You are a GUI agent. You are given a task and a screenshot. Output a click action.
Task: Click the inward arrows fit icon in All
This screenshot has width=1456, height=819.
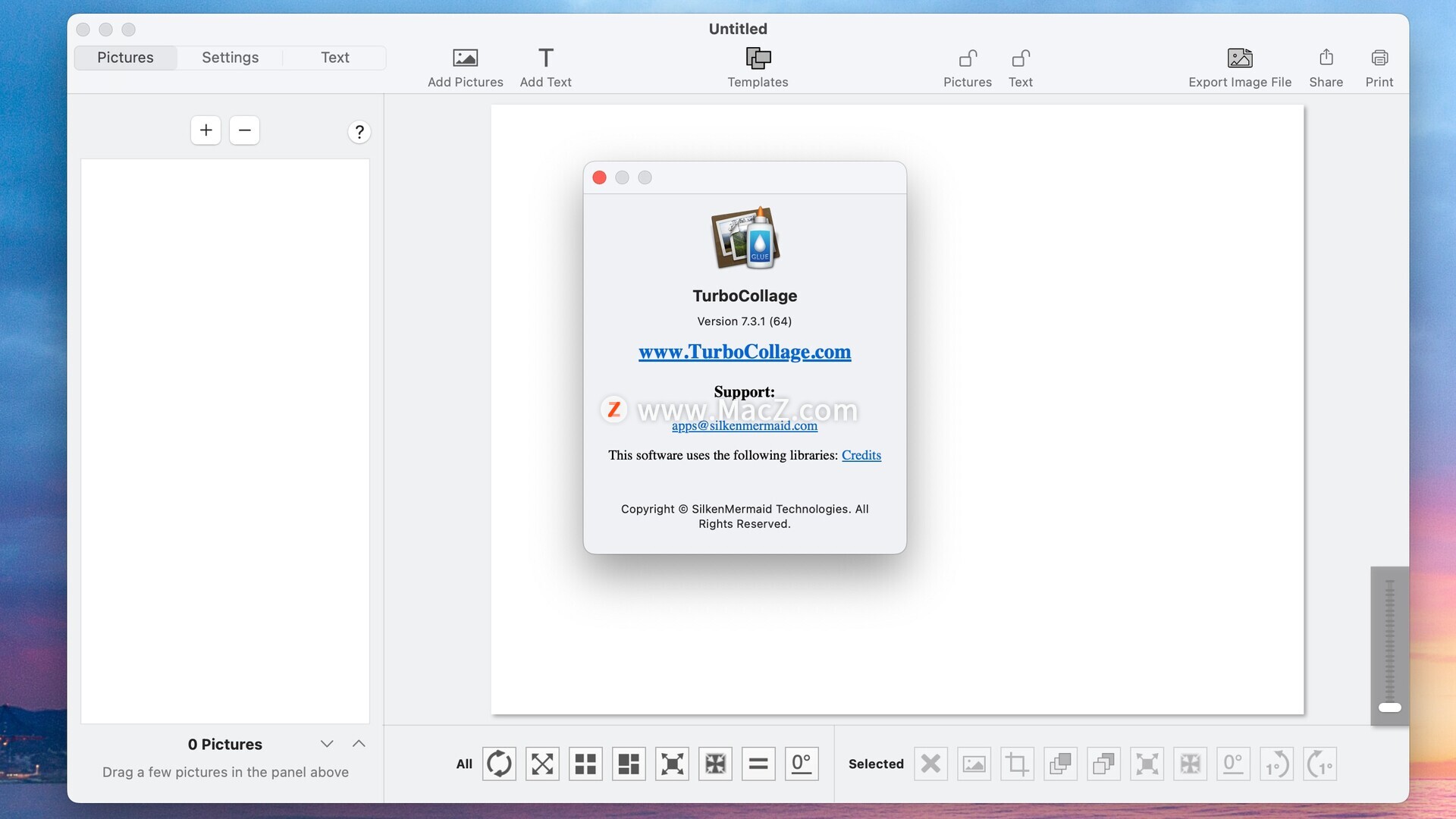pos(715,764)
